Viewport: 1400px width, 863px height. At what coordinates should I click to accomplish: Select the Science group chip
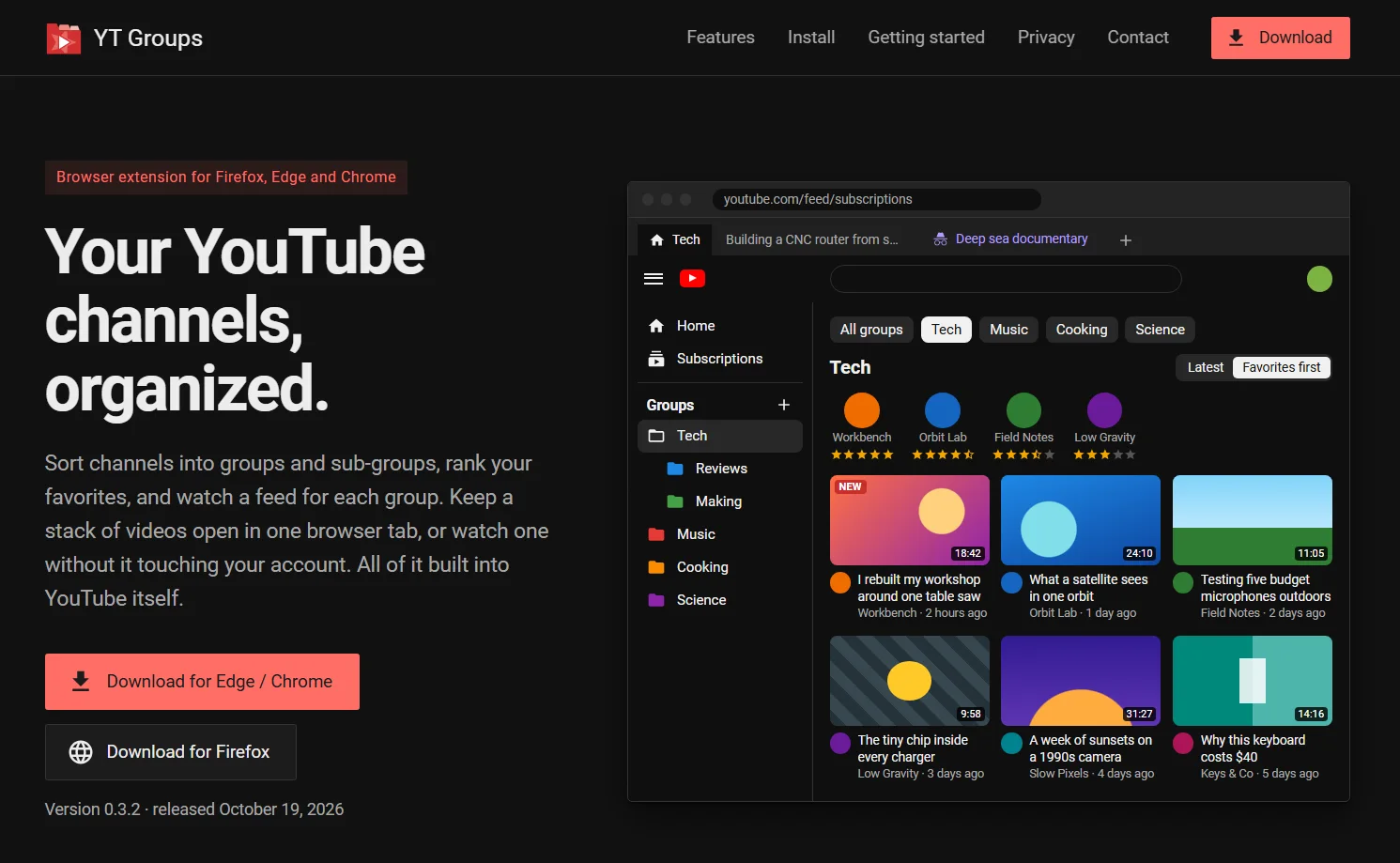tap(1160, 330)
